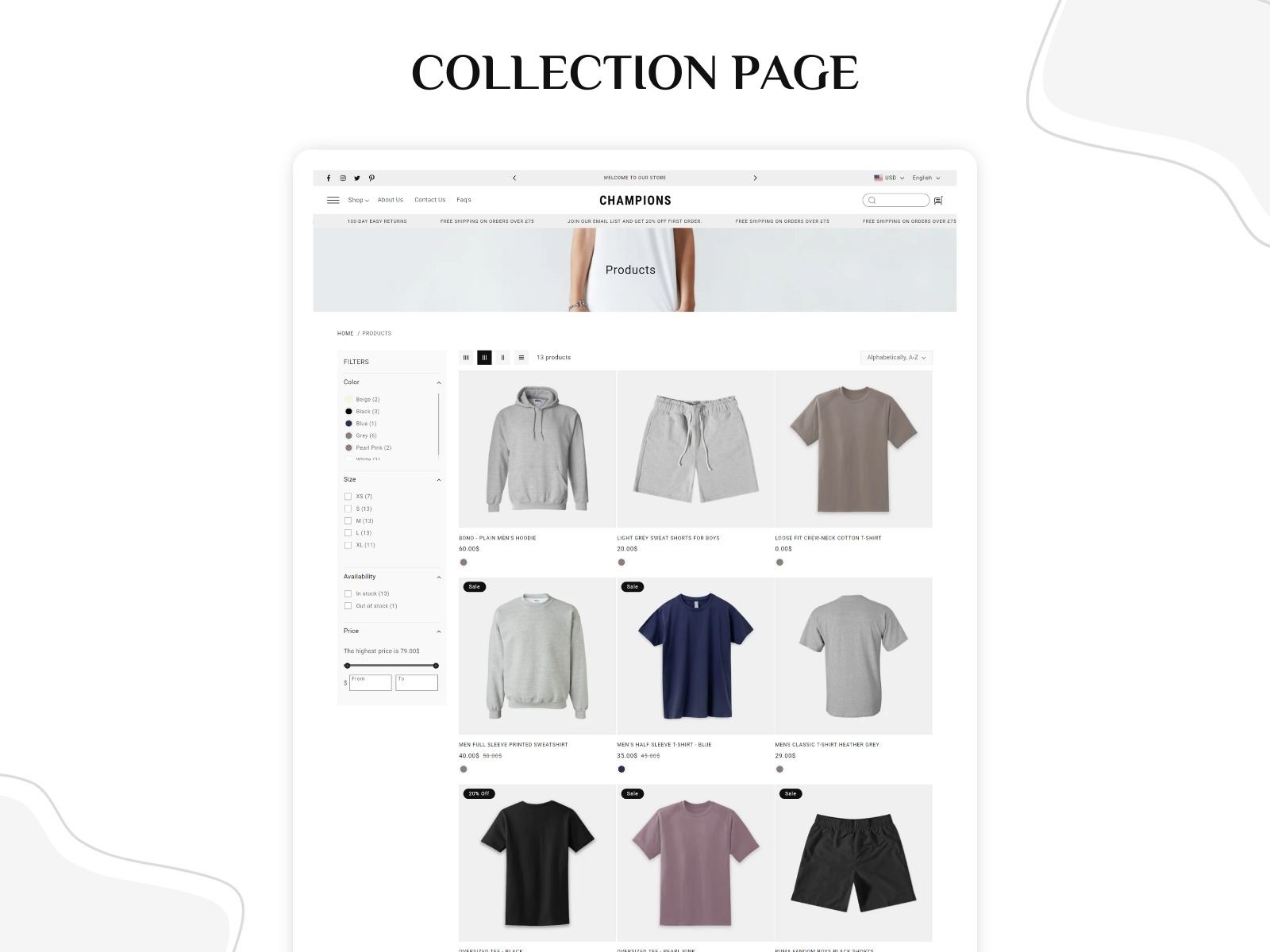Viewport: 1270px width, 952px height.
Task: Select the two-column grid view icon
Action: coord(502,358)
